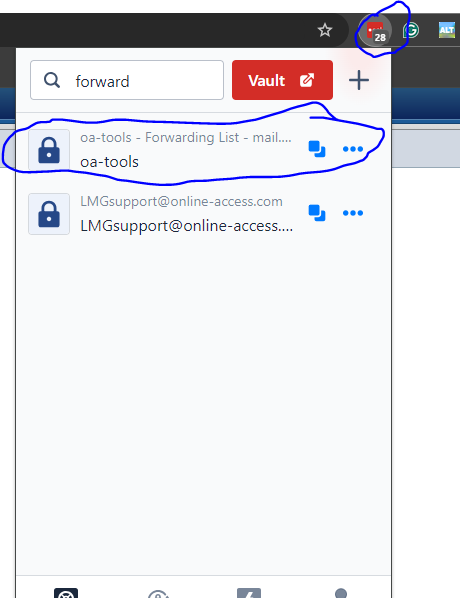This screenshot has height=598, width=460.
Task: Add a new item with the plus button
Action: point(359,80)
